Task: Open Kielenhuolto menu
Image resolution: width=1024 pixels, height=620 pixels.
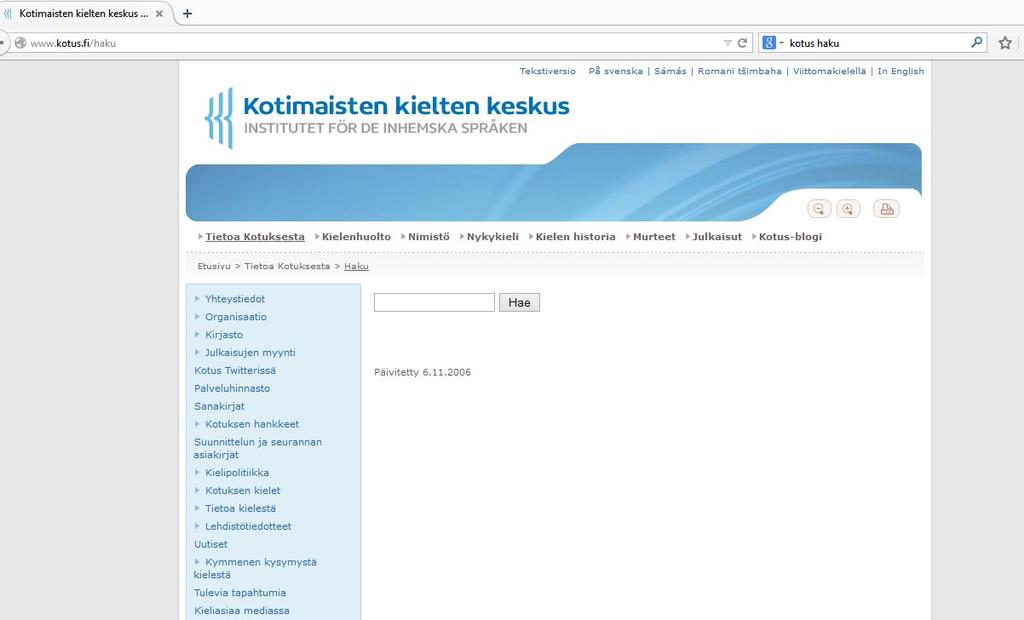Action: (356, 237)
